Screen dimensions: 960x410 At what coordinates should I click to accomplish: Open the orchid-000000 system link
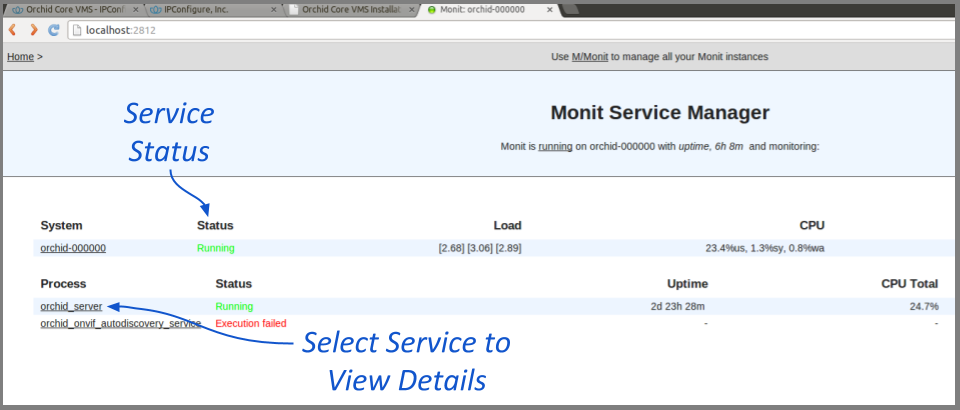tap(73, 248)
